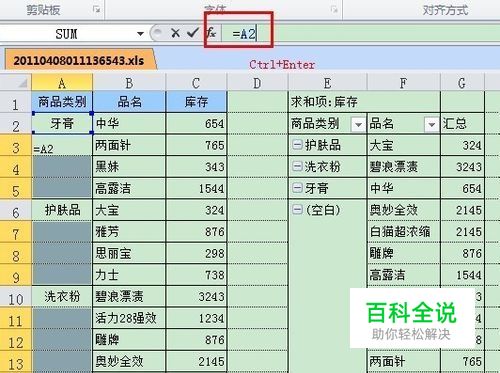Select row 10 header
Viewport: 500px width, 373px height.
click(16, 297)
